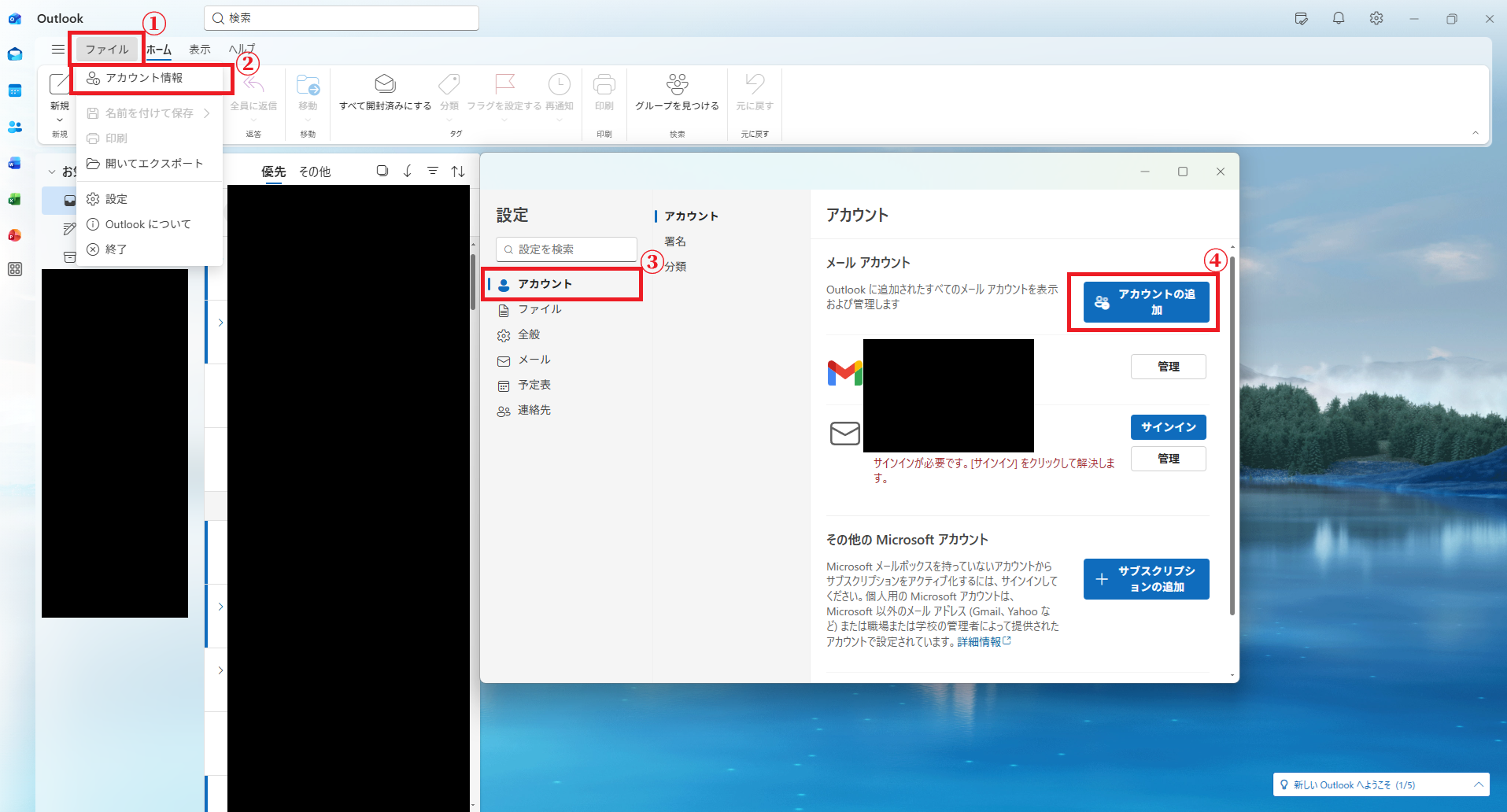1507x812 pixels.
Task: Select 終了 in the File menu
Action: point(116,249)
